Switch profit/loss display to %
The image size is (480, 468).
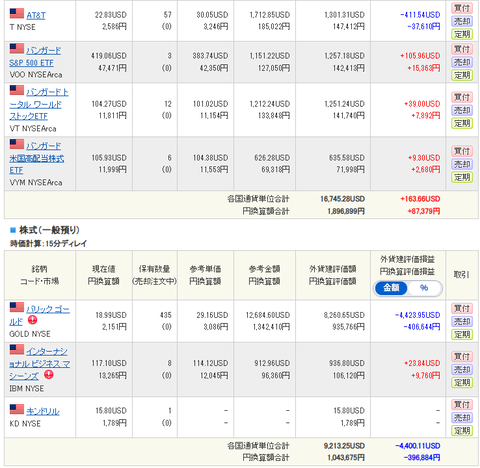click(424, 288)
